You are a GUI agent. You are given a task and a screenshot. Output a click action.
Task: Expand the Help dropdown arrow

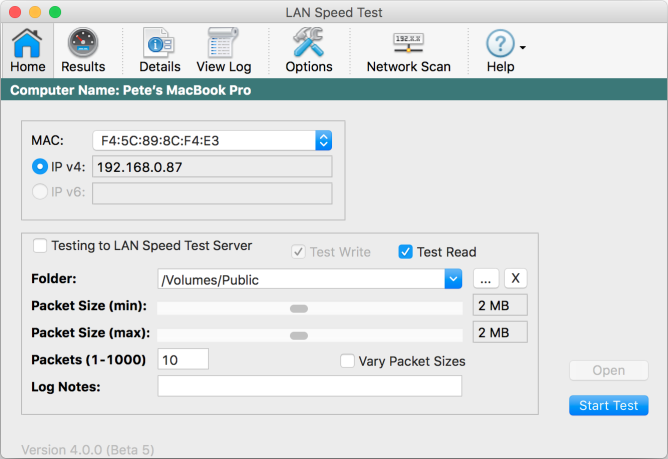(523, 47)
